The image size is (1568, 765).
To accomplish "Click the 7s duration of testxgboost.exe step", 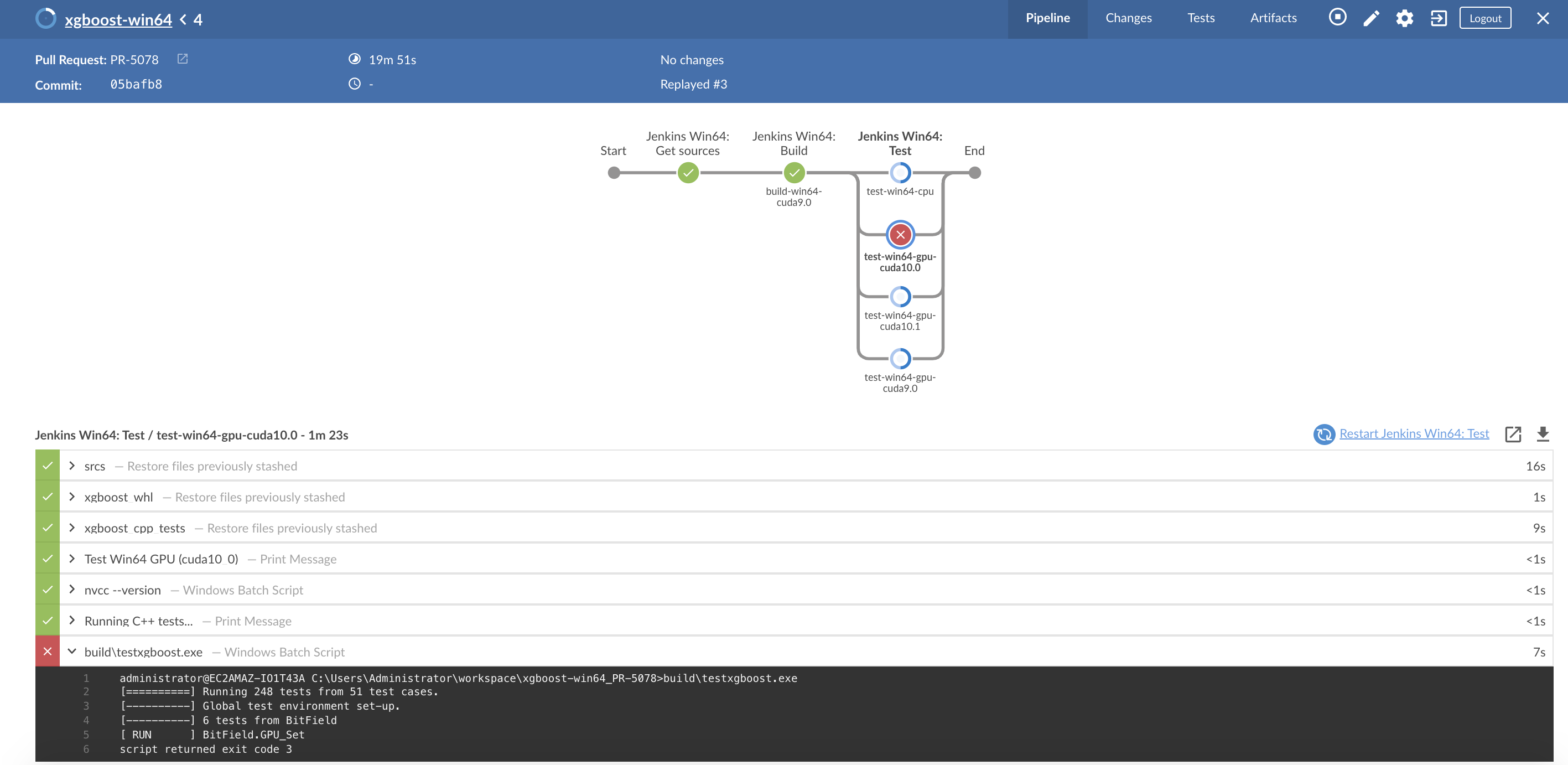I will click(1539, 652).
